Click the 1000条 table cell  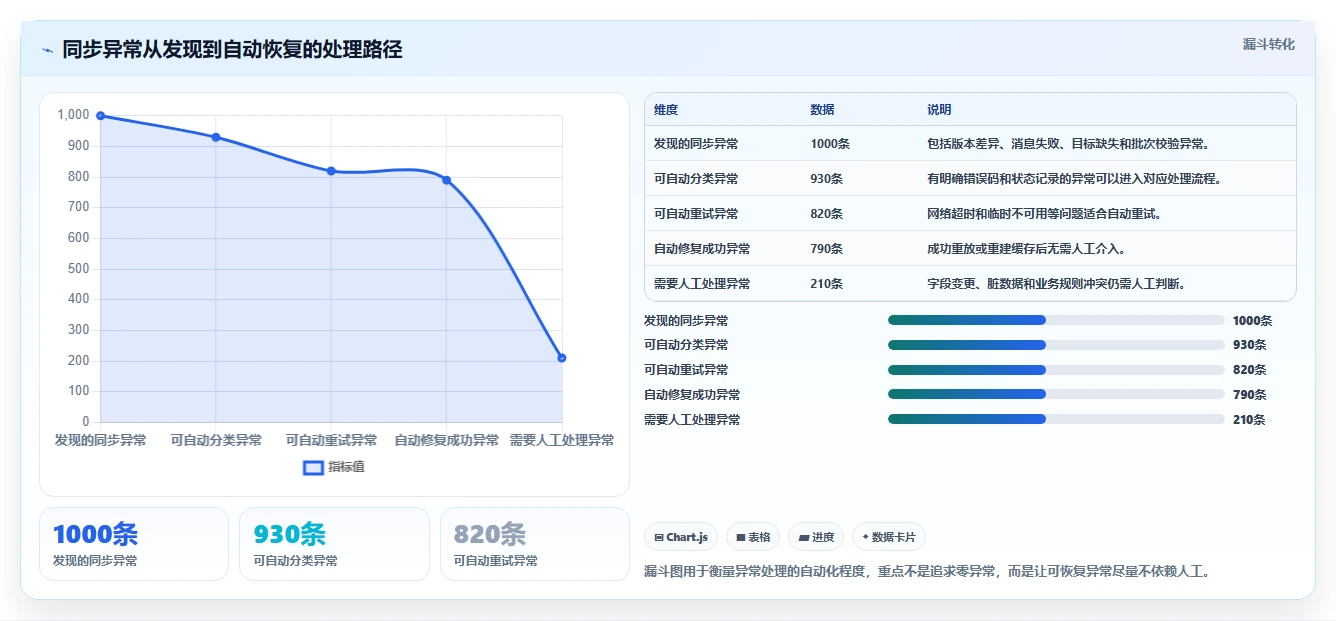coord(830,144)
